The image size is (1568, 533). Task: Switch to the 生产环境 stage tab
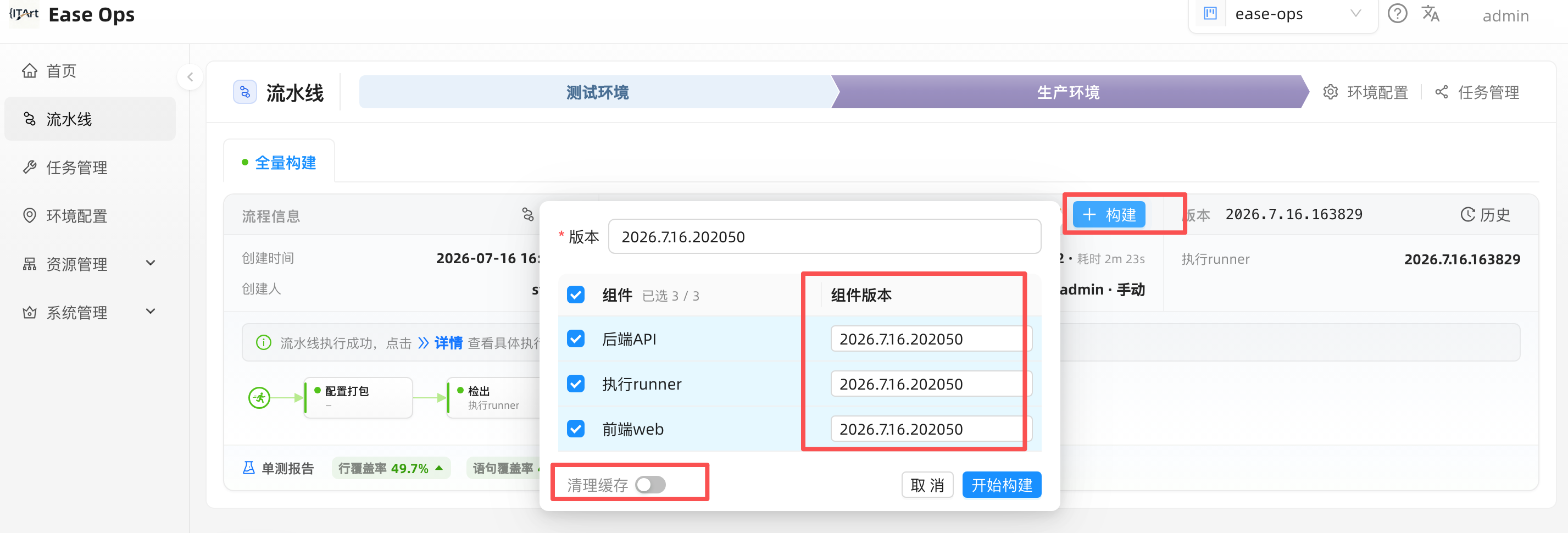(x=1068, y=92)
